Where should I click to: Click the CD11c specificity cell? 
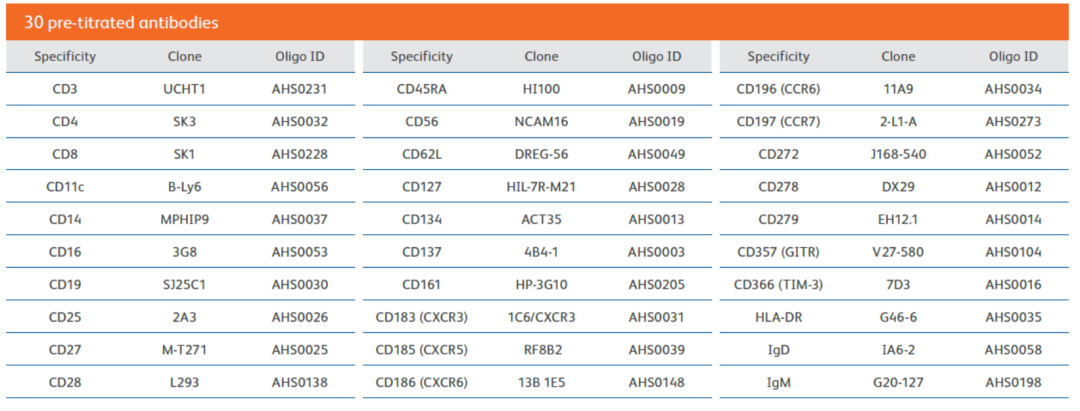point(65,187)
